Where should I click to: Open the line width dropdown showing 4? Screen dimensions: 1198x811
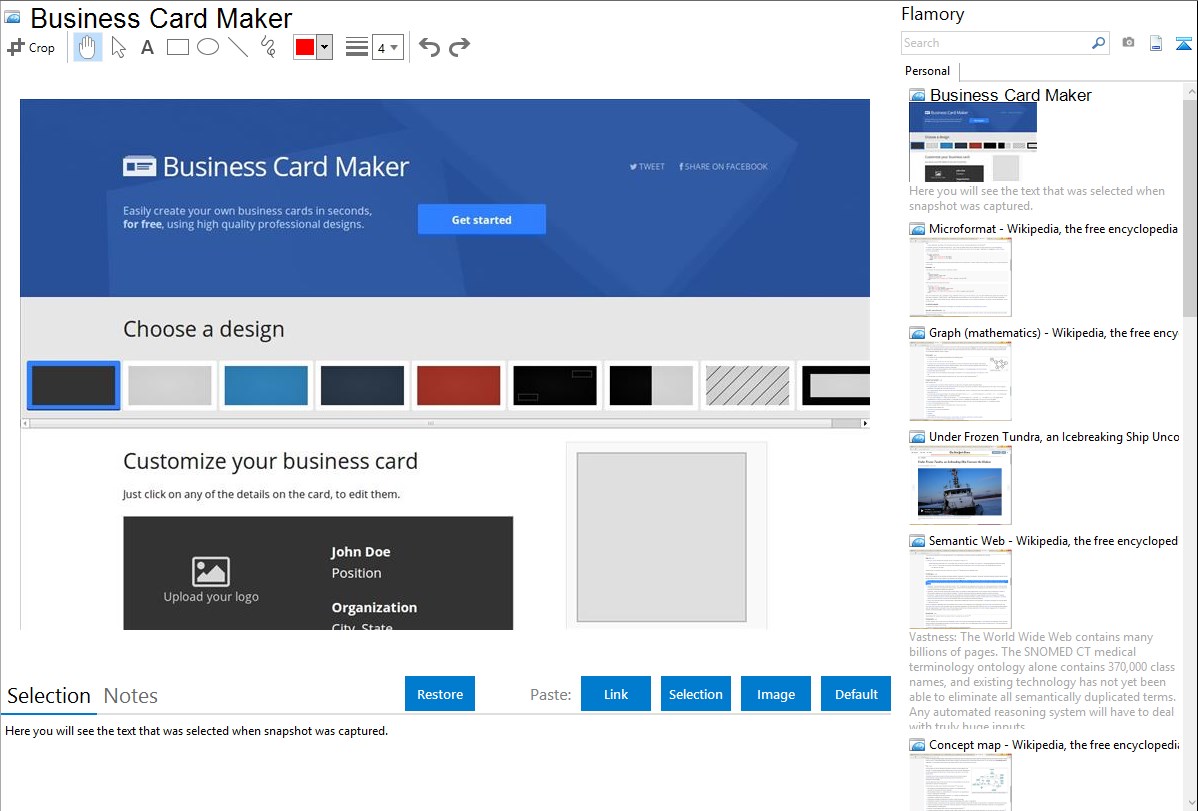[388, 47]
